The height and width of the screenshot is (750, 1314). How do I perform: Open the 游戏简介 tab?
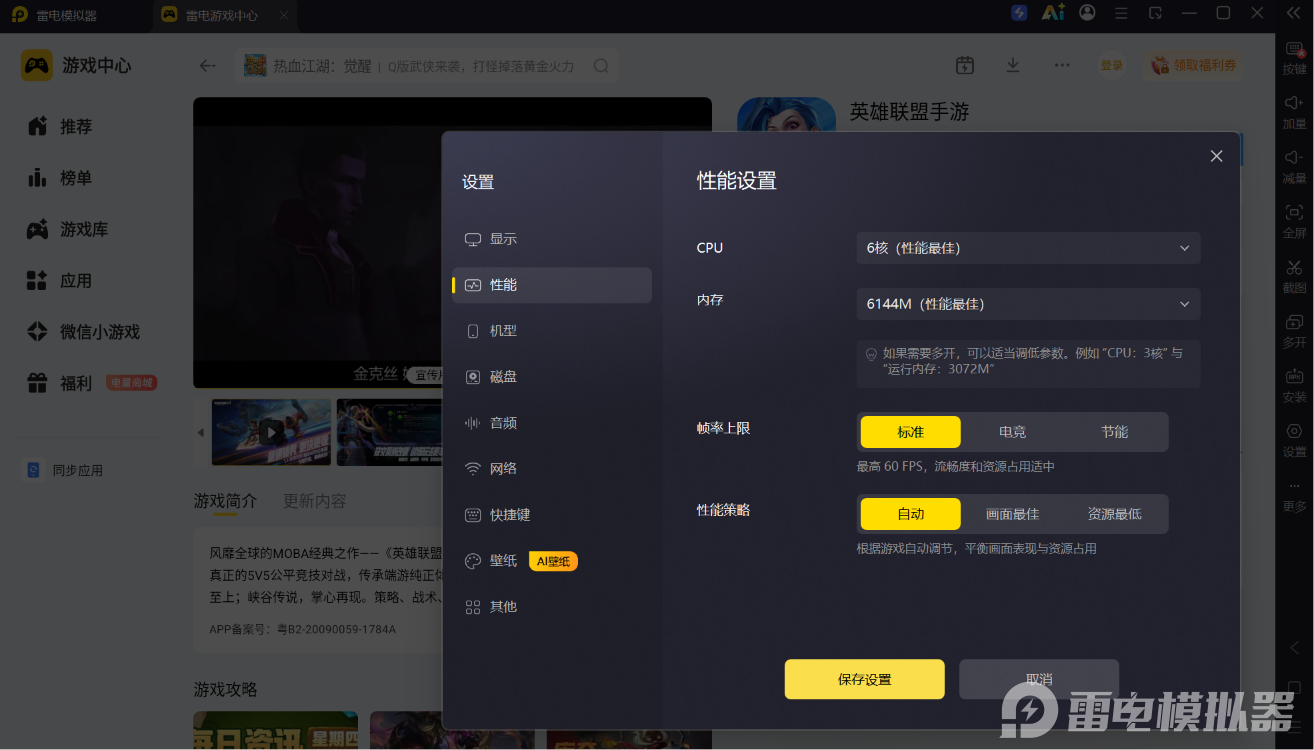225,501
